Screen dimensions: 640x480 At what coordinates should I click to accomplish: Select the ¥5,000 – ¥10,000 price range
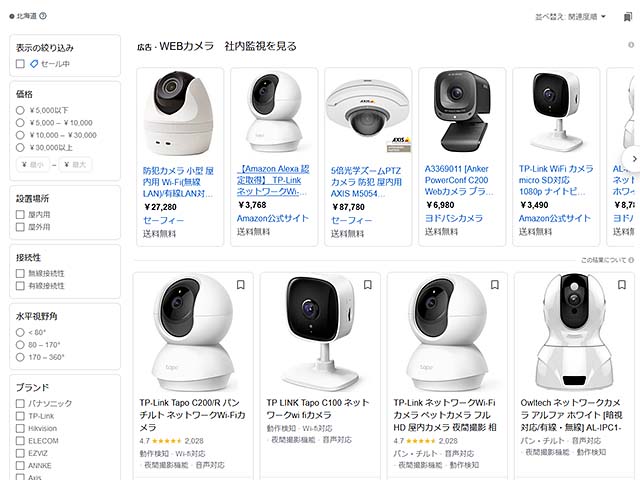[20, 122]
